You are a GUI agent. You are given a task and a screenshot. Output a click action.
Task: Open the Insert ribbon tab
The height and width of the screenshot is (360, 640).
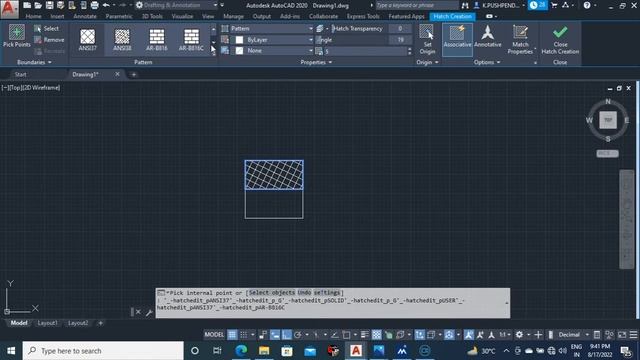click(57, 16)
